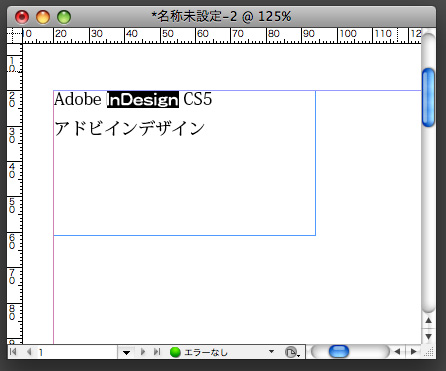Click document title 名称未設定-2 @ 125%
Screen dimensions: 446x371
click(x=221, y=16)
